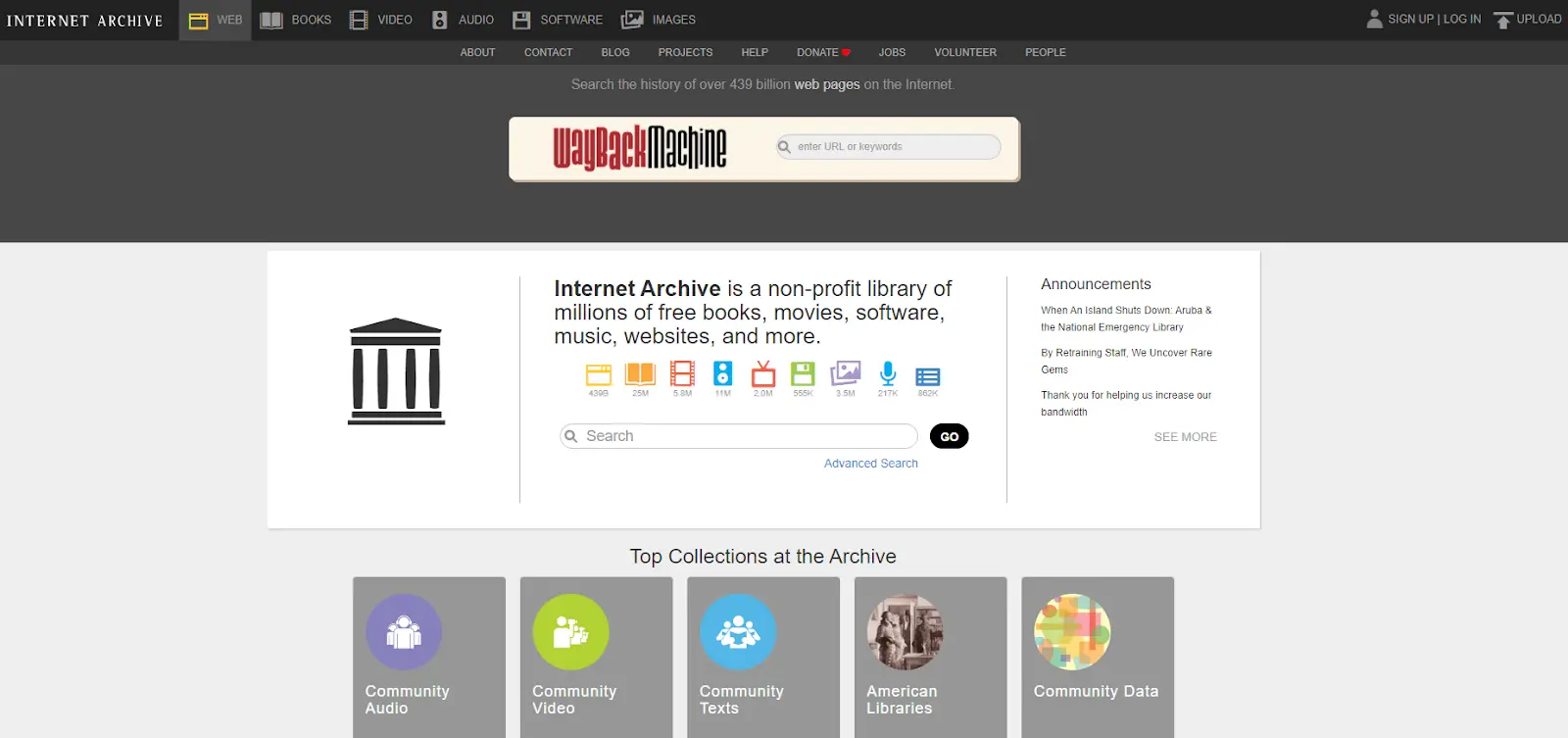Open the Advanced Search link

[871, 464]
